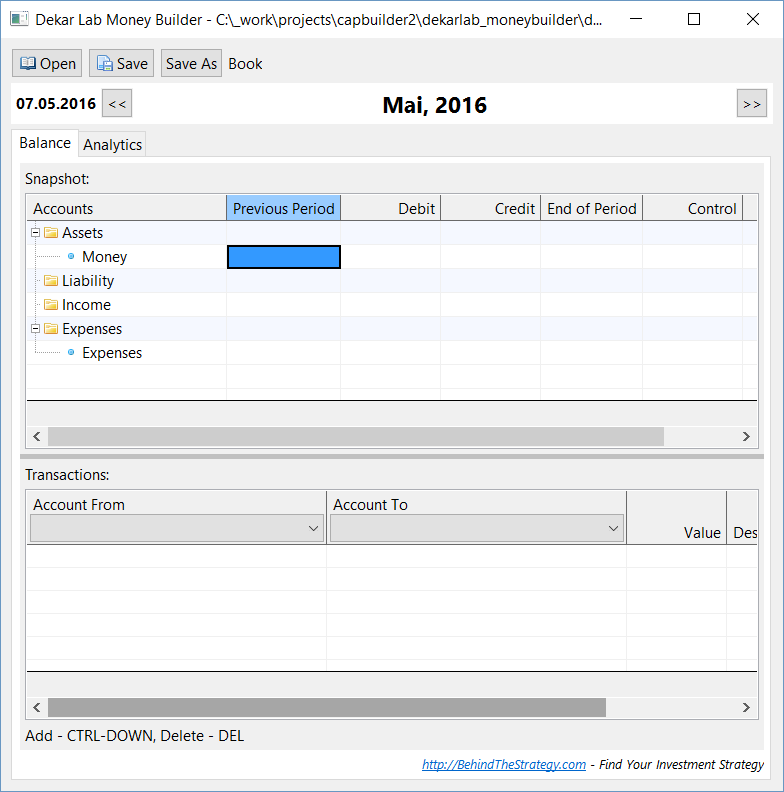Click the Assets folder icon
The width and height of the screenshot is (784, 792).
[51, 232]
